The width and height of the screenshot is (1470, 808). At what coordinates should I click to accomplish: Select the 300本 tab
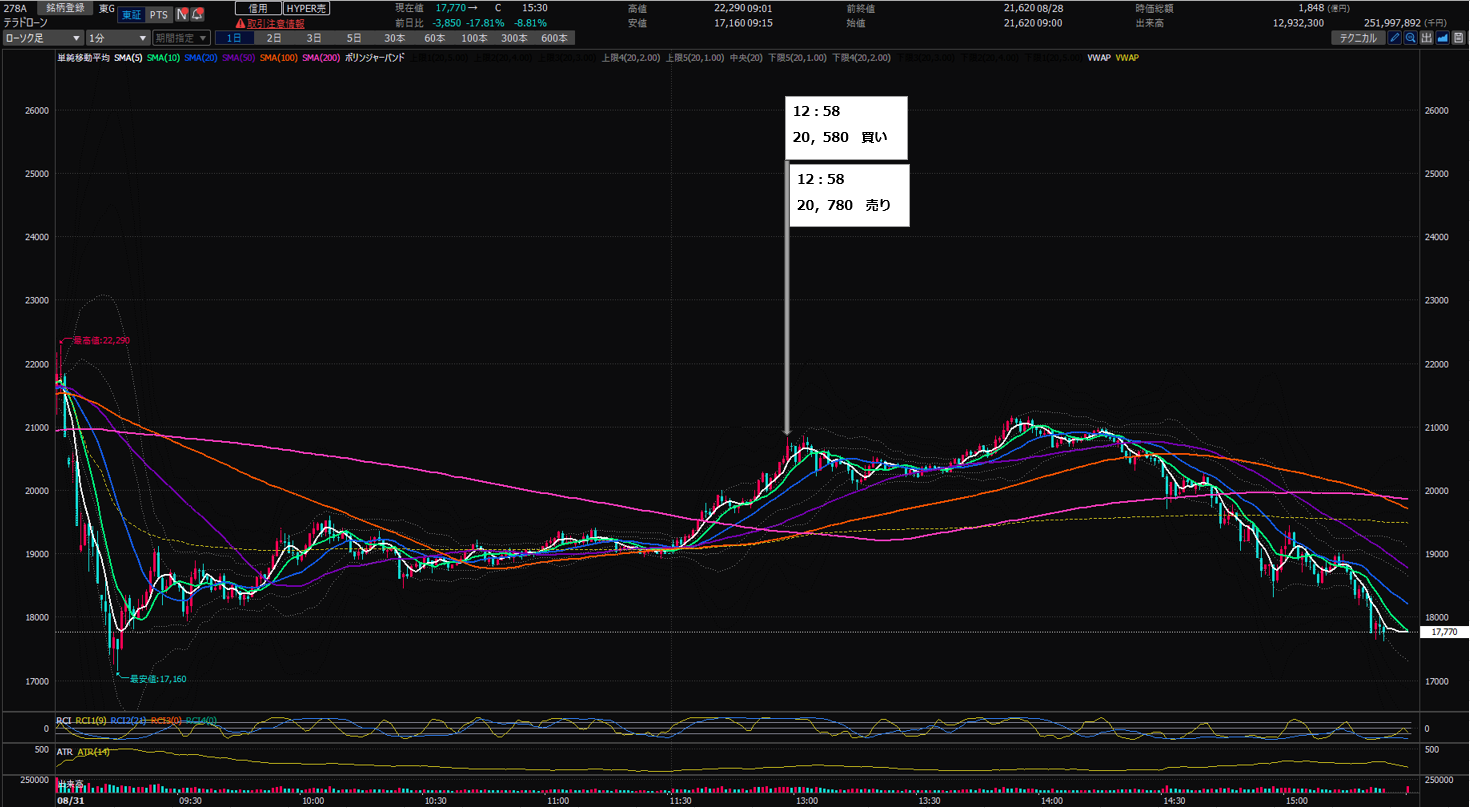[514, 38]
